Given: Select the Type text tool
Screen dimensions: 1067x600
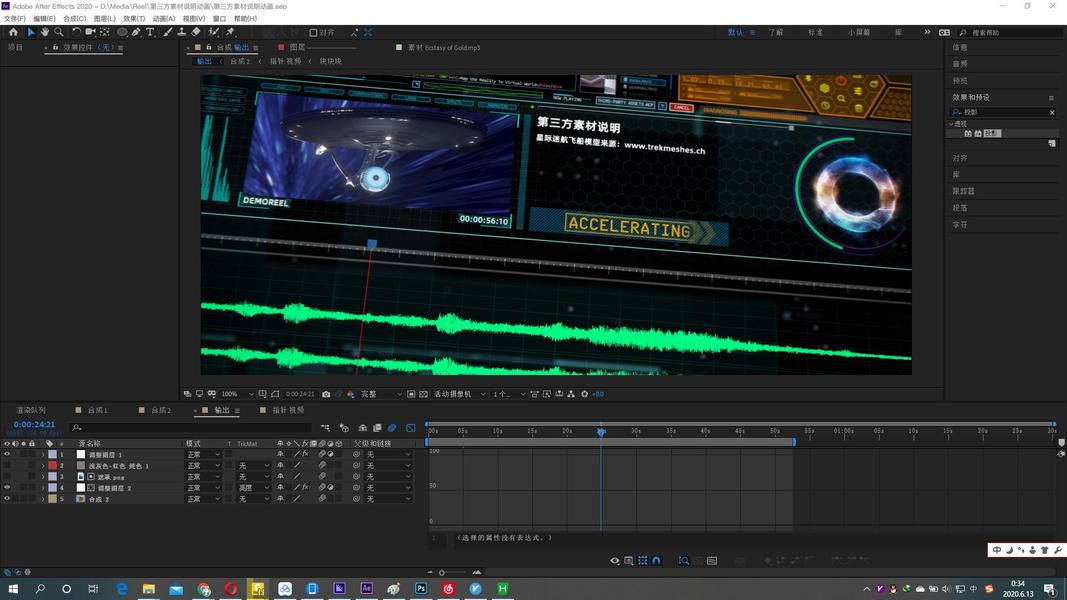Looking at the screenshot, I should point(150,32).
